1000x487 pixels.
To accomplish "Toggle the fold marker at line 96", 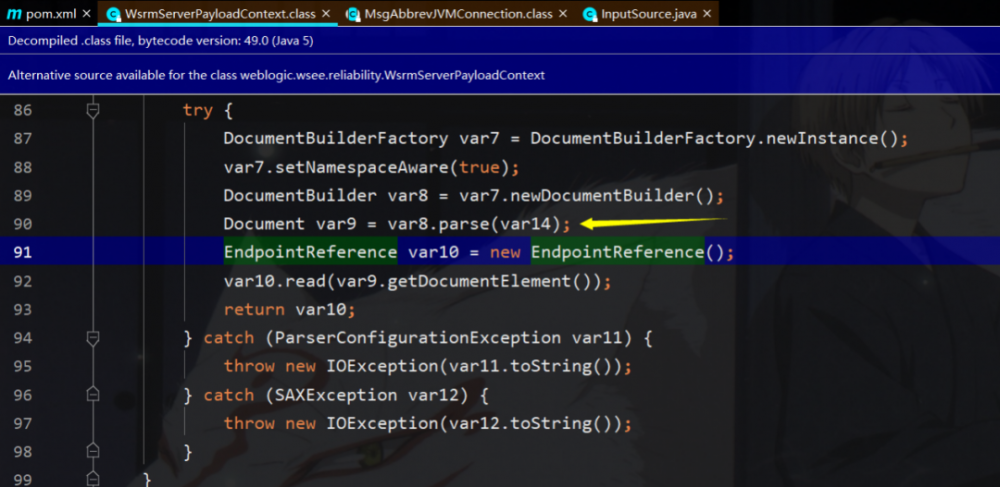I will pos(93,395).
